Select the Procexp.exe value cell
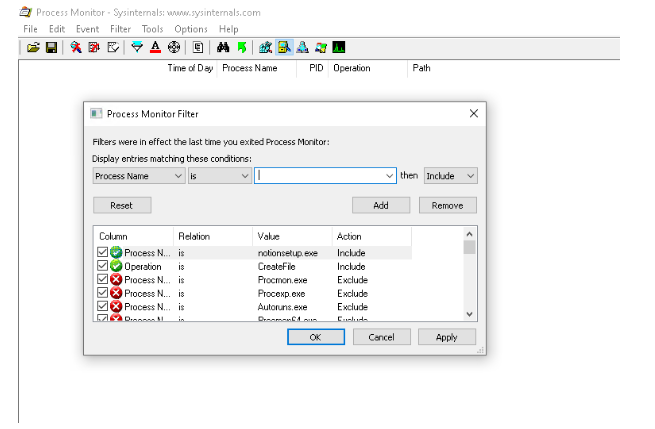The image size is (655, 429). pyautogui.click(x=282, y=294)
